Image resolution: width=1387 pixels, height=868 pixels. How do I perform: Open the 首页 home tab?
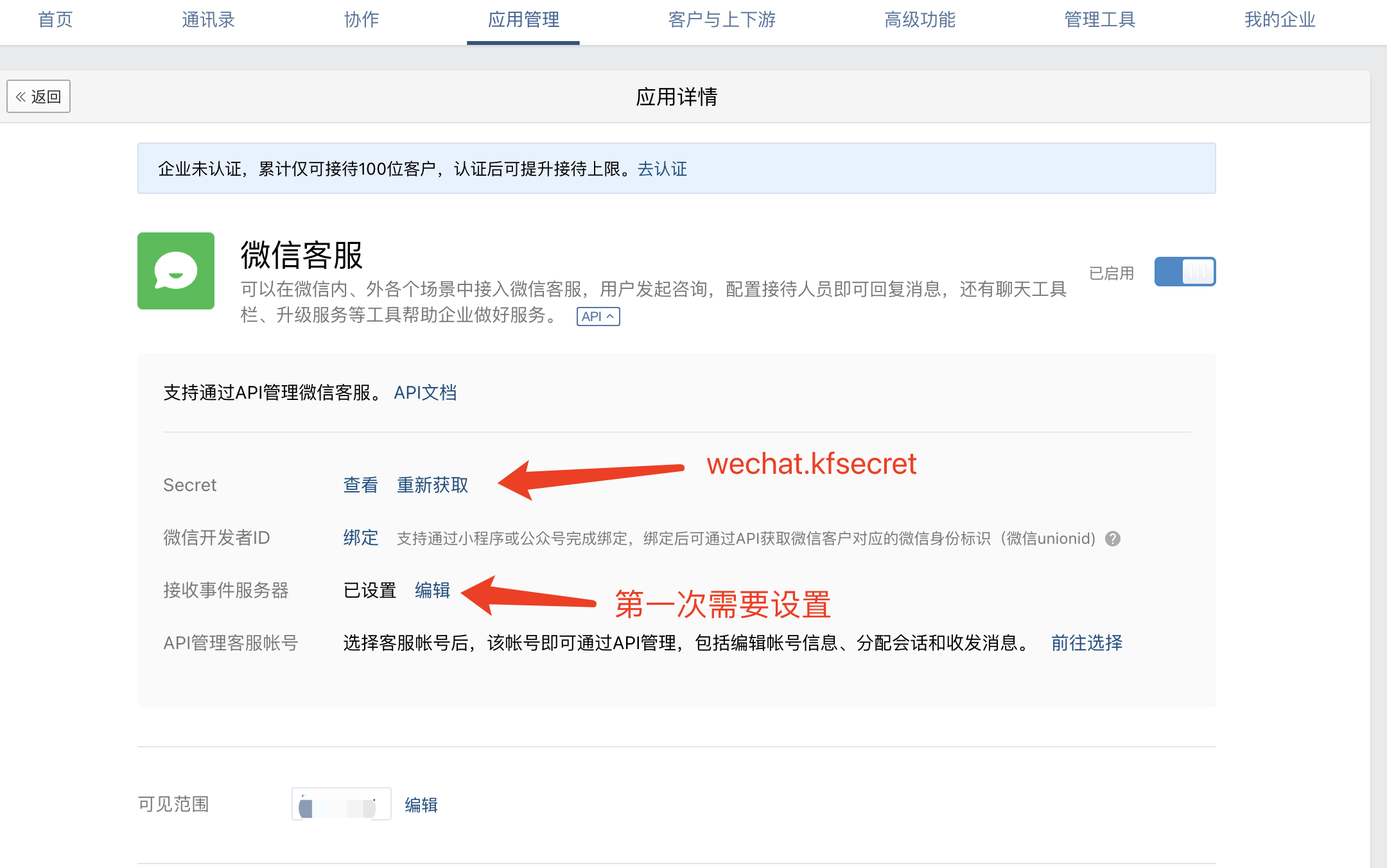[x=55, y=20]
